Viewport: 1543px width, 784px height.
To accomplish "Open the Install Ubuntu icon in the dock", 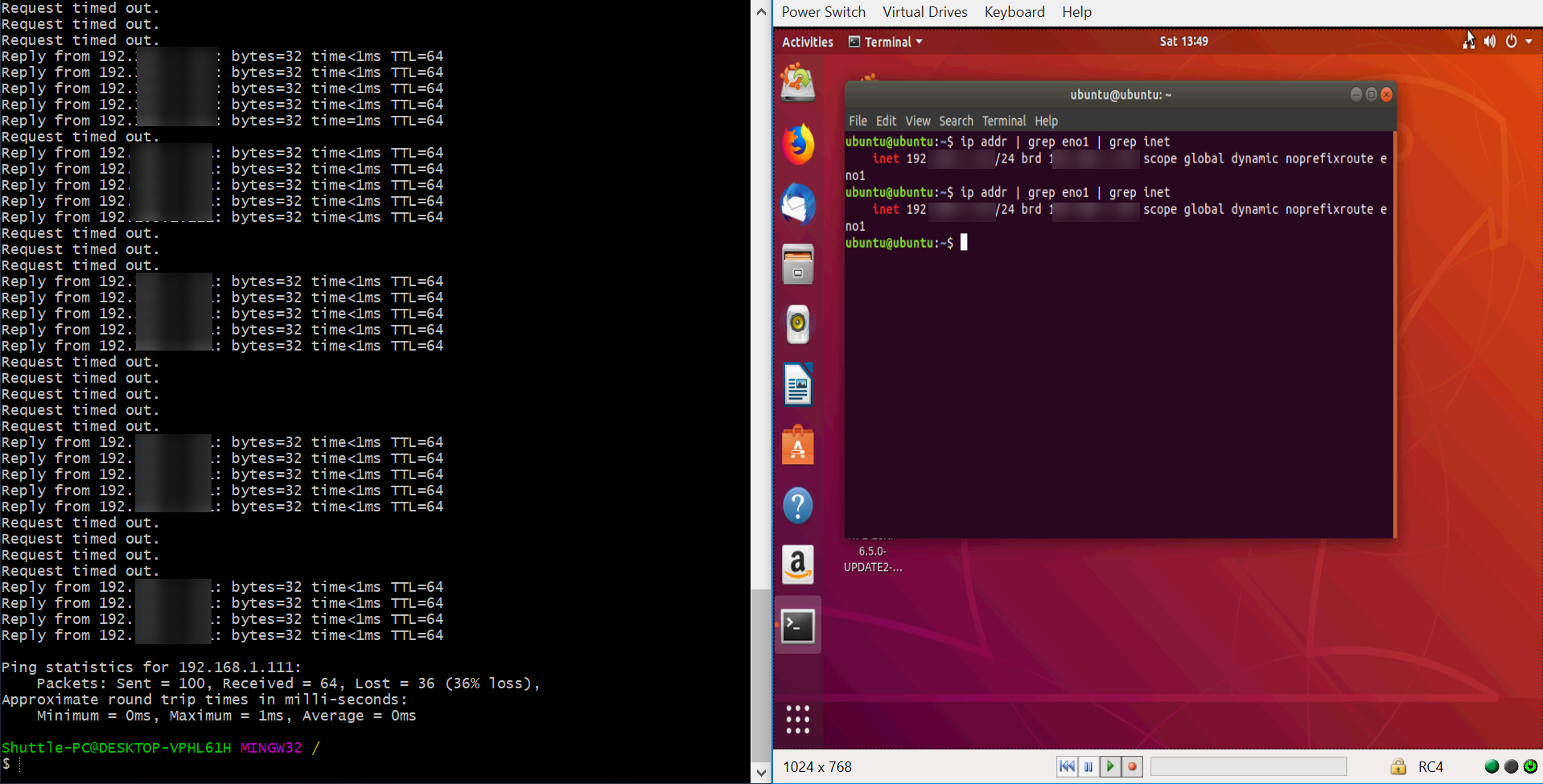I will pos(797,84).
